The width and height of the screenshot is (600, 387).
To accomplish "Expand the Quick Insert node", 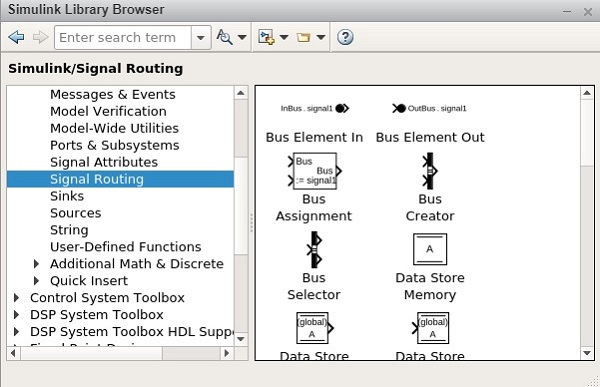I will click(x=36, y=281).
